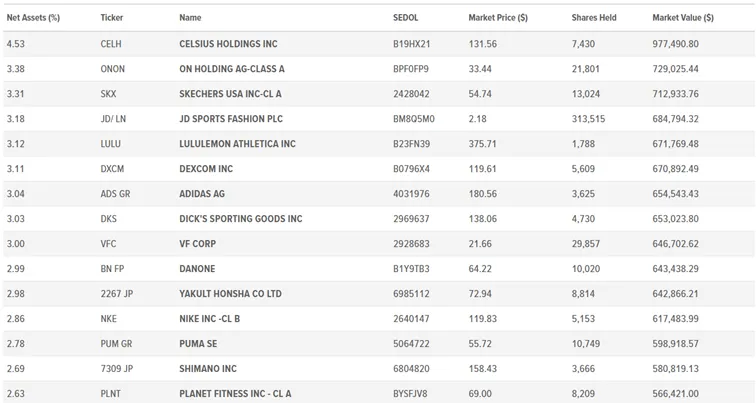Select VF CORP name cell
This screenshot has width=756, height=403.
point(198,244)
